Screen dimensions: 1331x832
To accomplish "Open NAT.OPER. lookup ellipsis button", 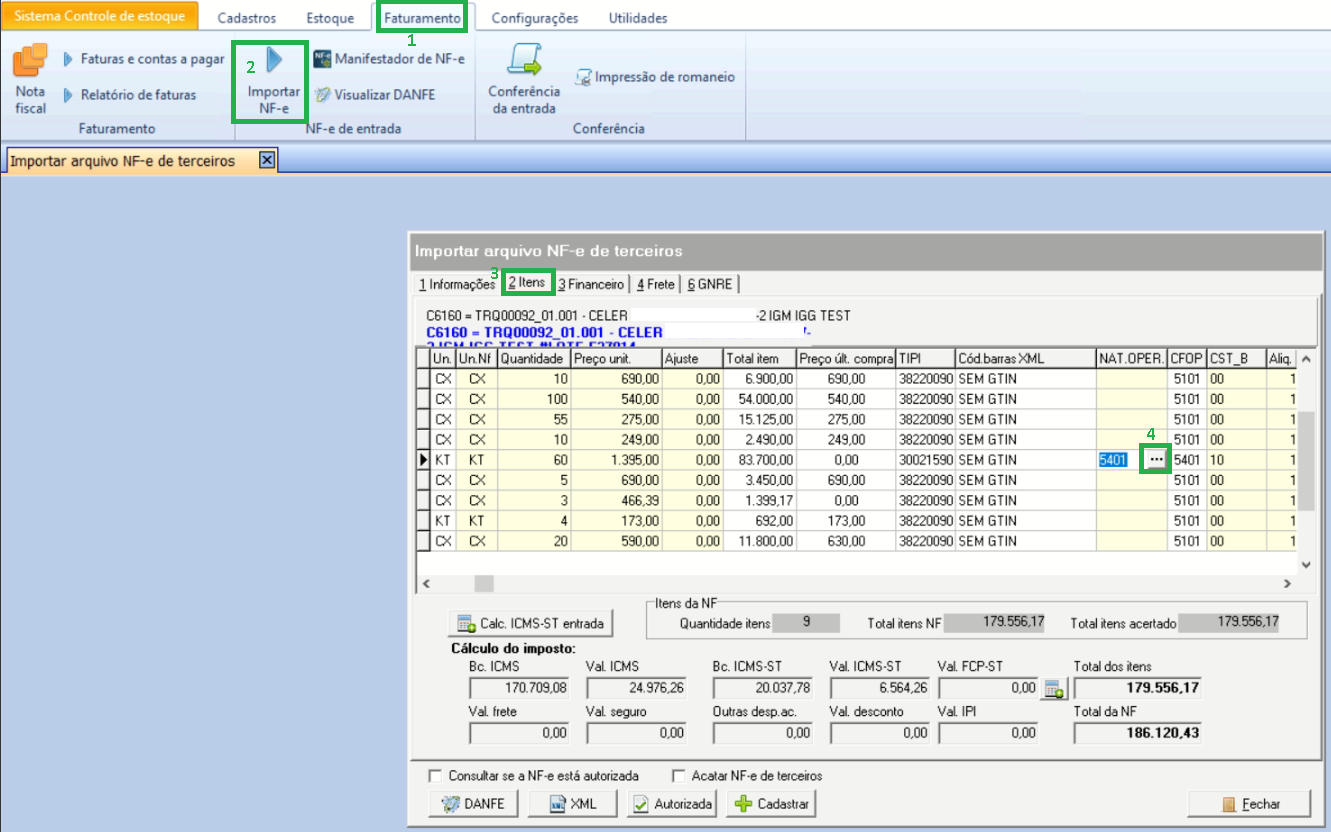I will 1155,459.
